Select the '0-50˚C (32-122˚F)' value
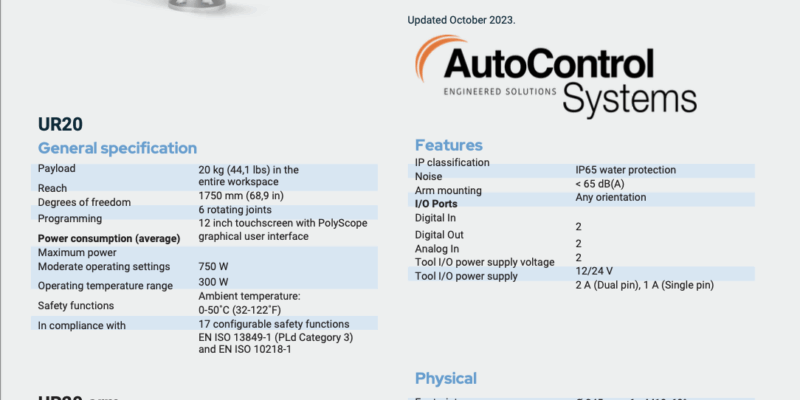800x400 pixels. (240, 310)
